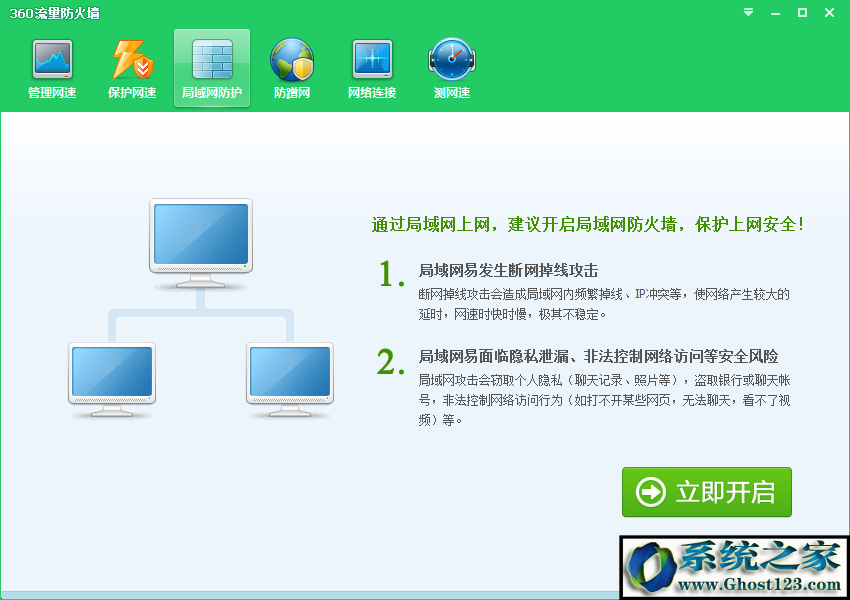Open the title bar dropdown menu arrow
The image size is (850, 600).
(749, 12)
